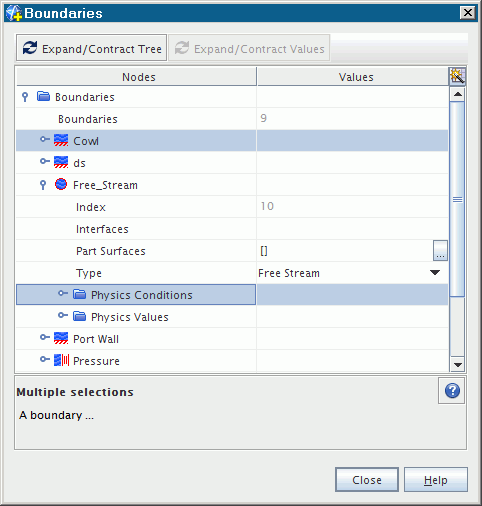Click the Pressure boundary icon

(61, 360)
